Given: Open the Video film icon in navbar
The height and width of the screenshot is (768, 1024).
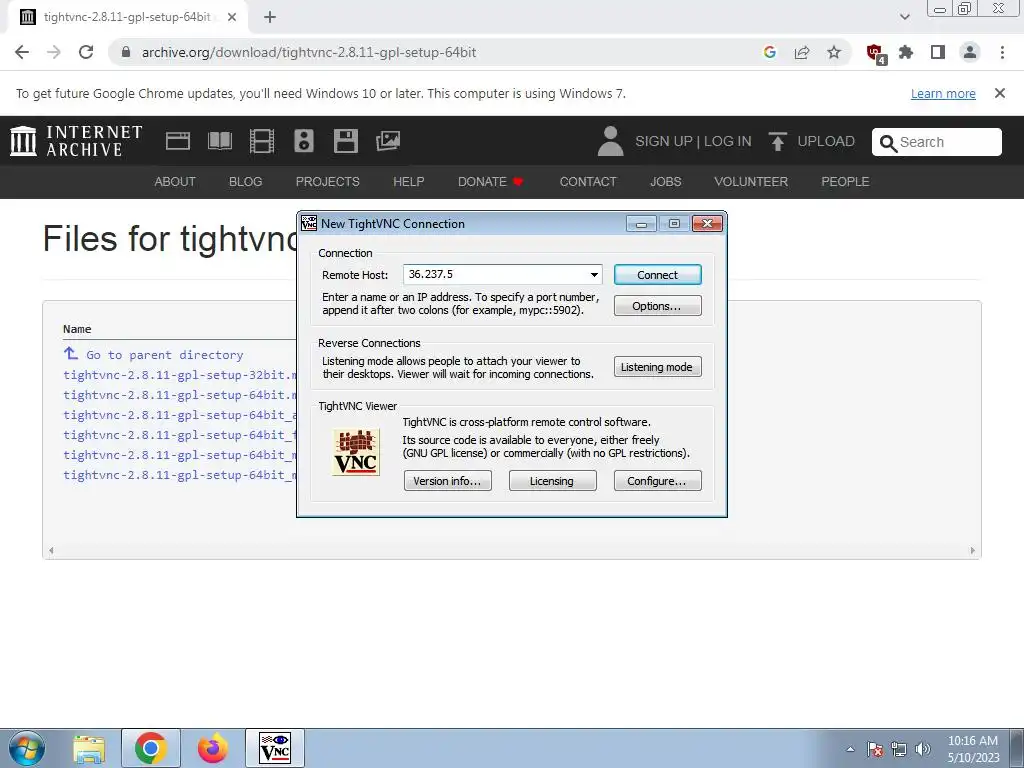Looking at the screenshot, I should (262, 141).
